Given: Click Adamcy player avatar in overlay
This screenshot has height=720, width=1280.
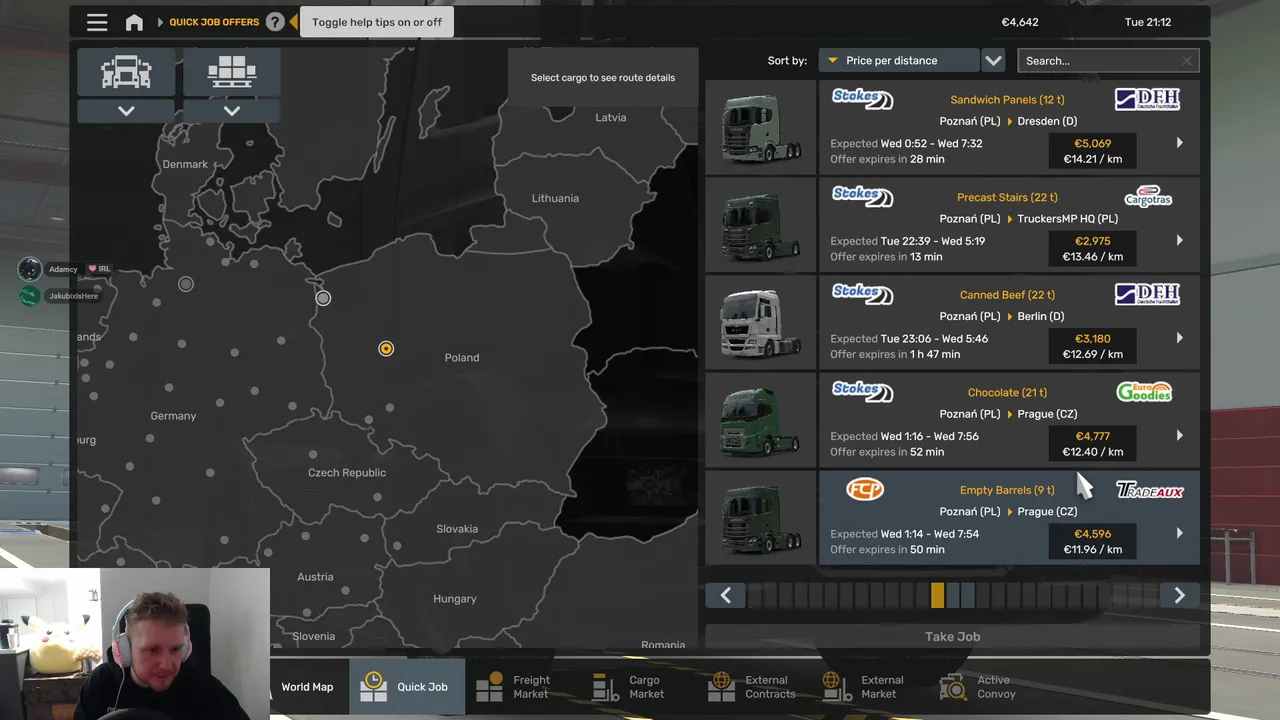Looking at the screenshot, I should [30, 269].
